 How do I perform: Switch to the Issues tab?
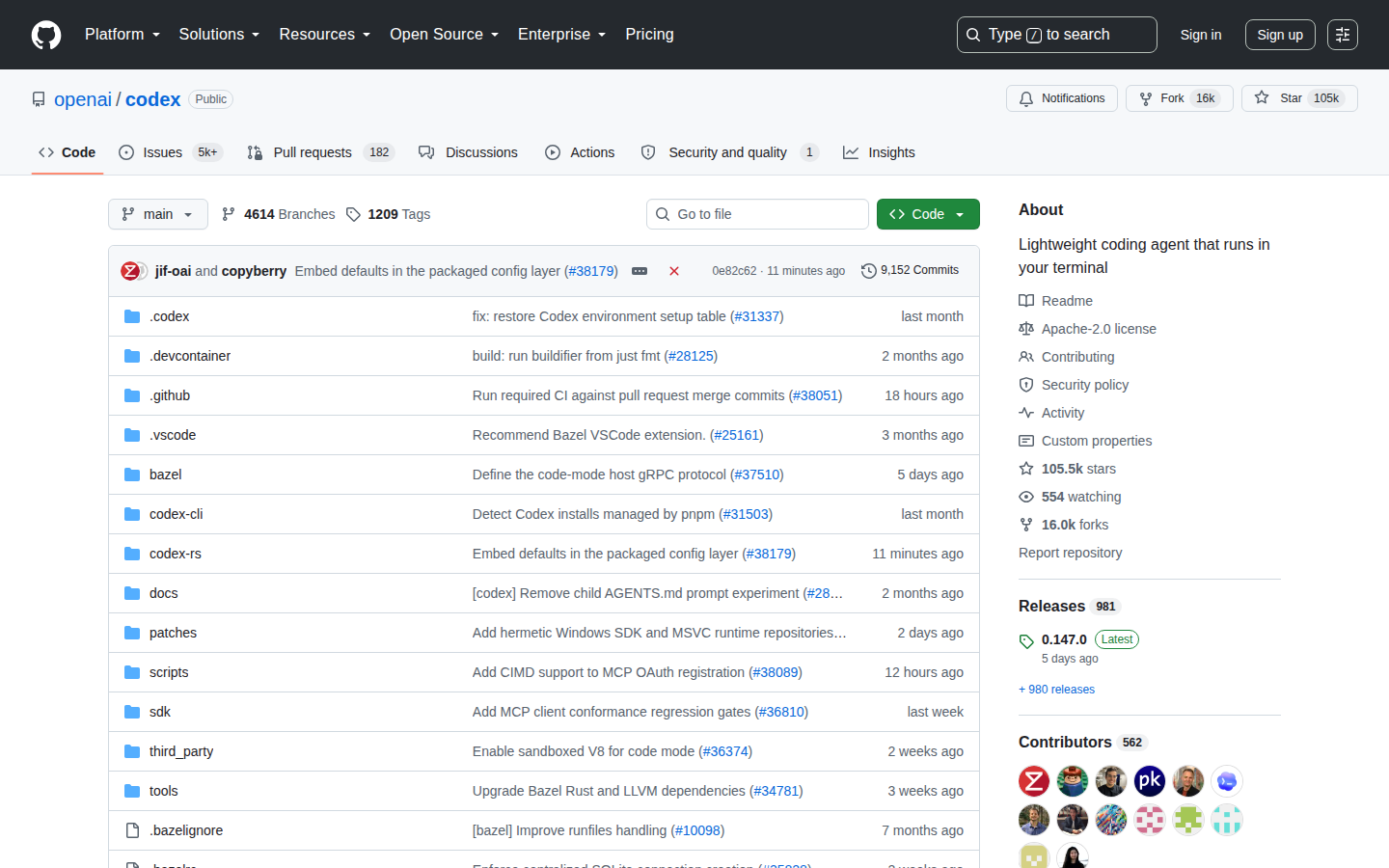coord(170,152)
